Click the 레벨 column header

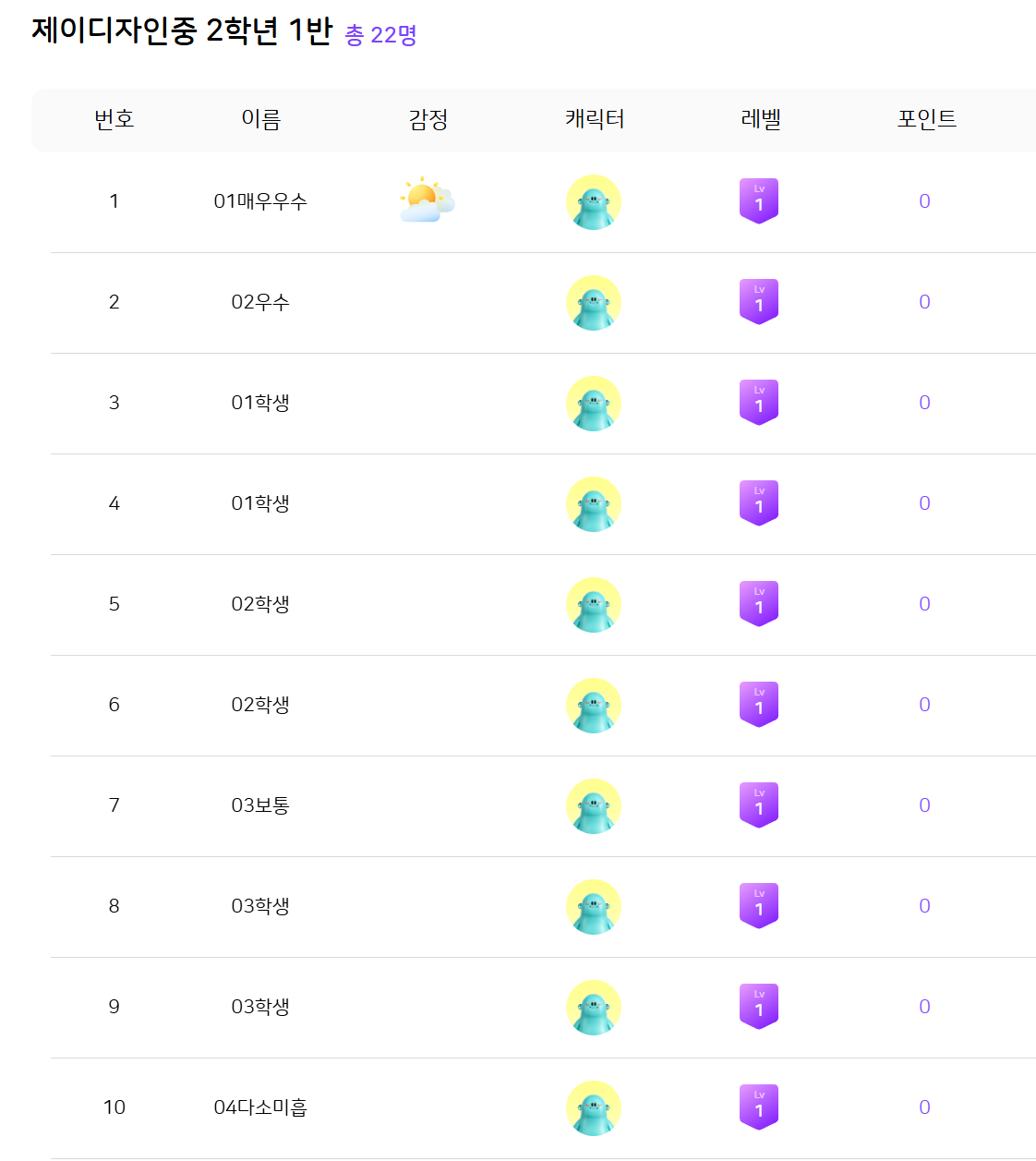[x=761, y=119]
